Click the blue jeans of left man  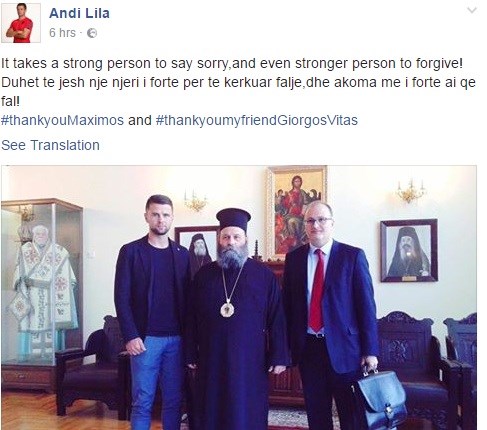pyautogui.click(x=156, y=382)
